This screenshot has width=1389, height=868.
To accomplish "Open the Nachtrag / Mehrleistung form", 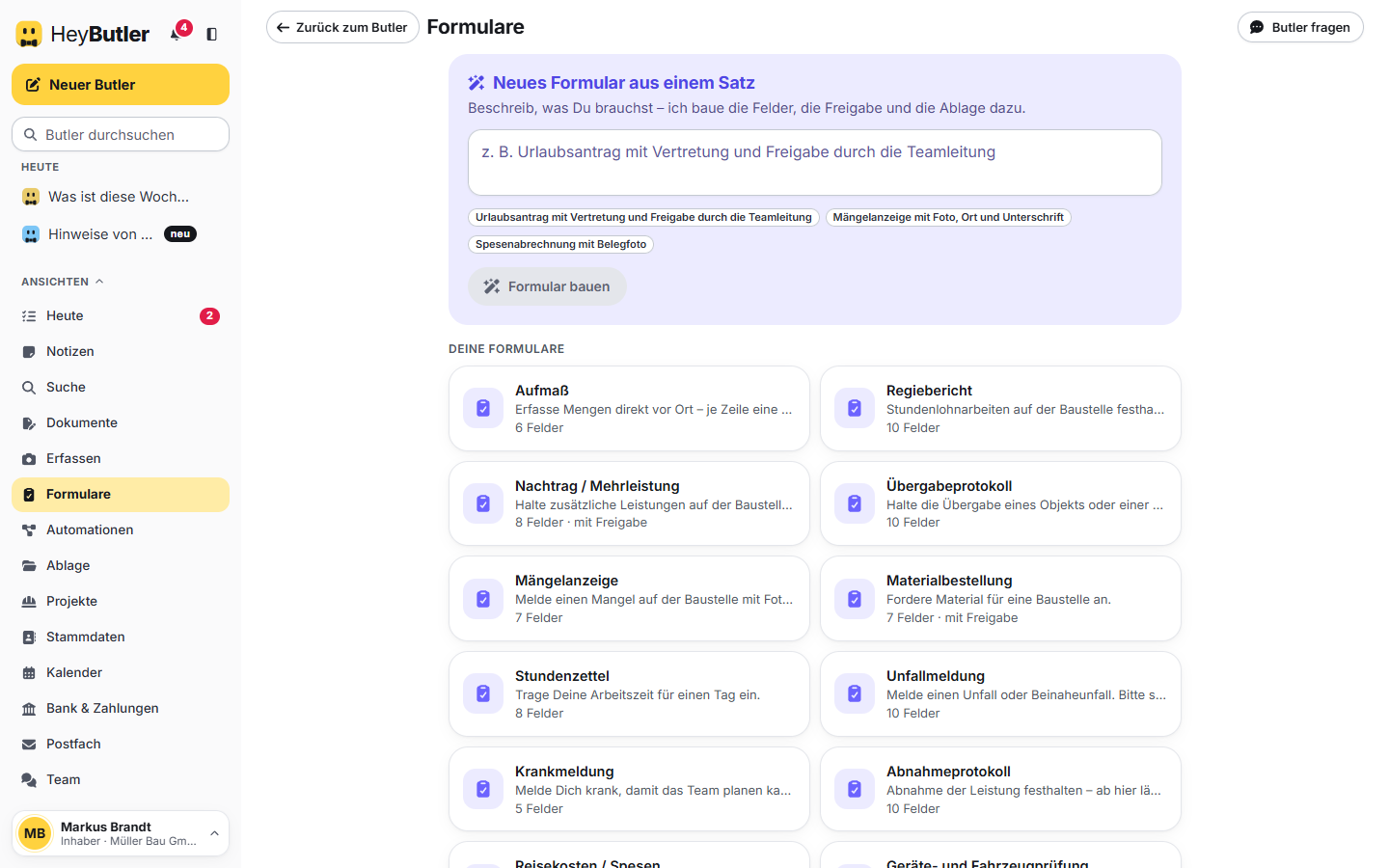I will [x=629, y=503].
